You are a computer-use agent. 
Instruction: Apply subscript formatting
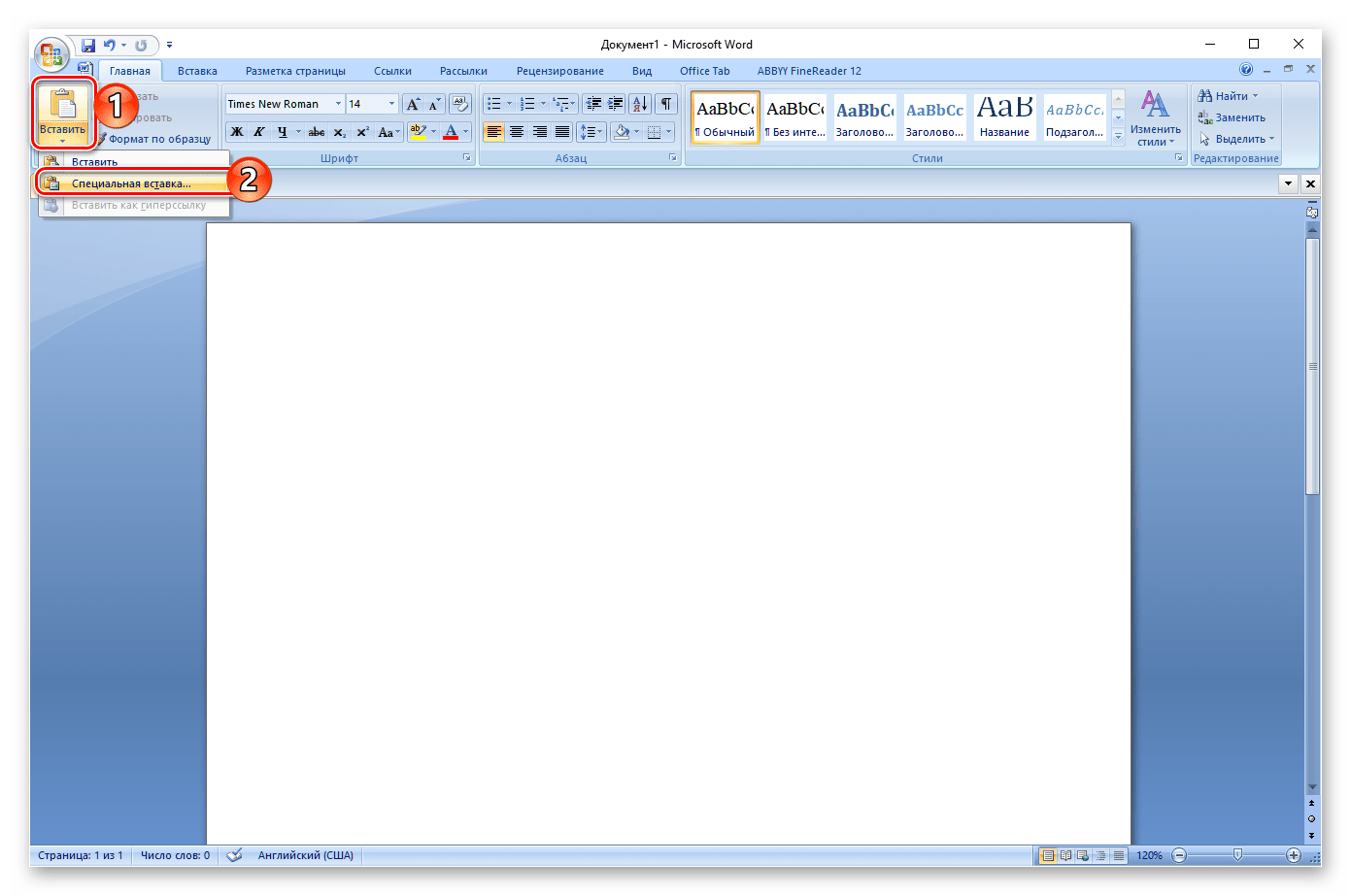(340, 132)
